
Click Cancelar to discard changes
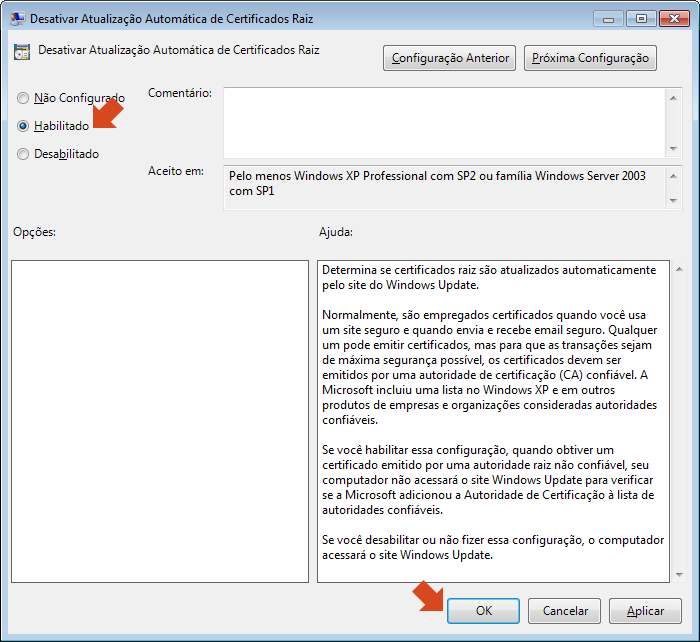pyautogui.click(x=565, y=610)
